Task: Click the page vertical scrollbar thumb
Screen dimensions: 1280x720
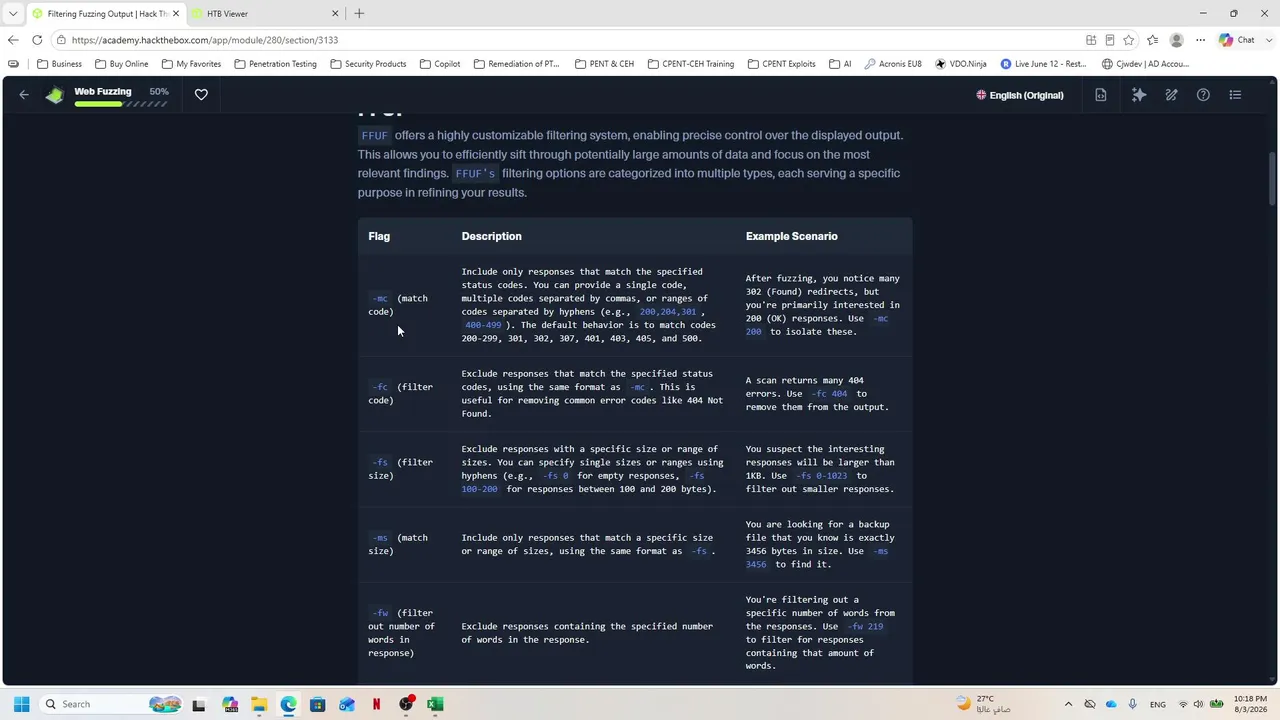Action: [1272, 180]
